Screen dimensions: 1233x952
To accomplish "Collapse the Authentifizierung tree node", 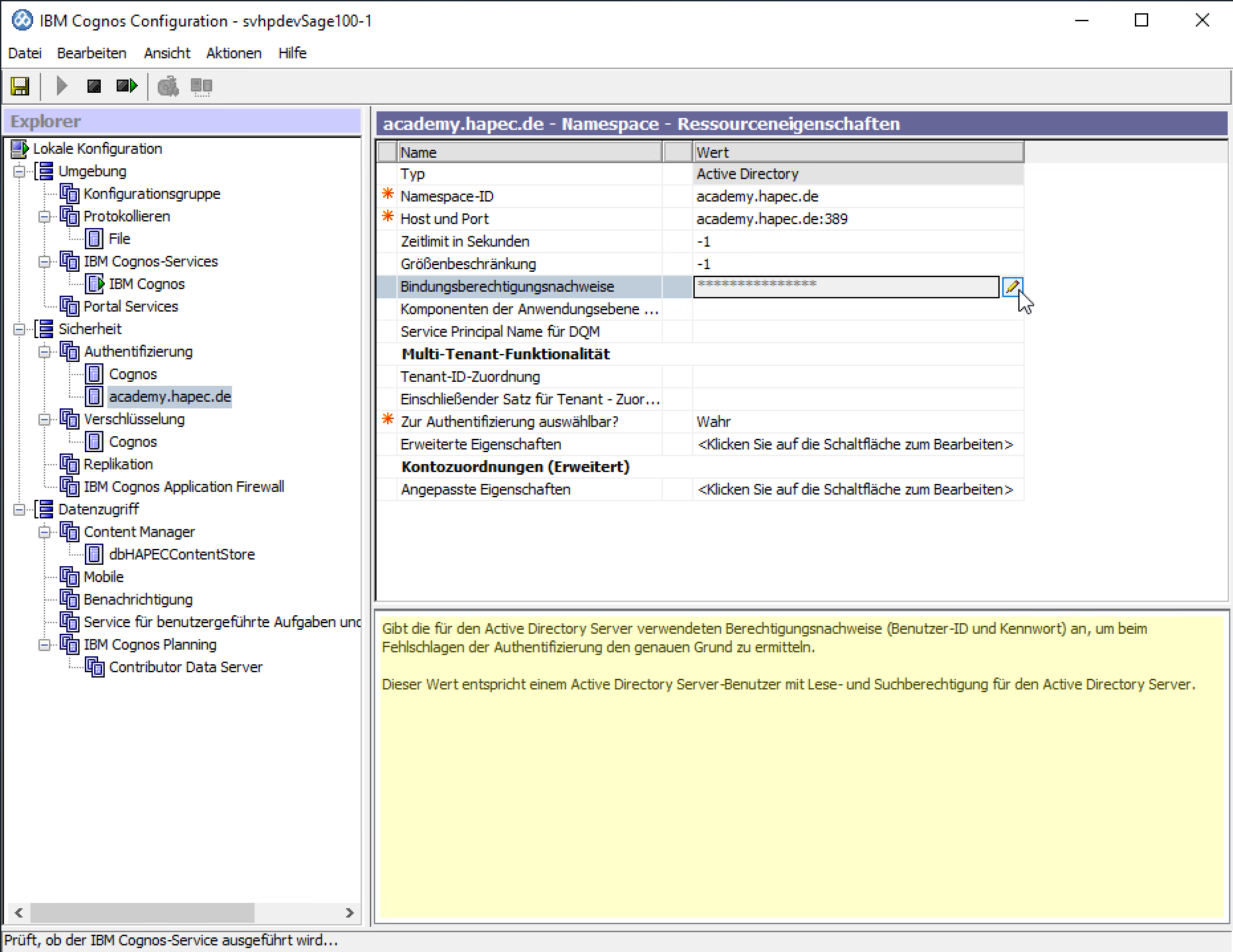I will (x=44, y=352).
